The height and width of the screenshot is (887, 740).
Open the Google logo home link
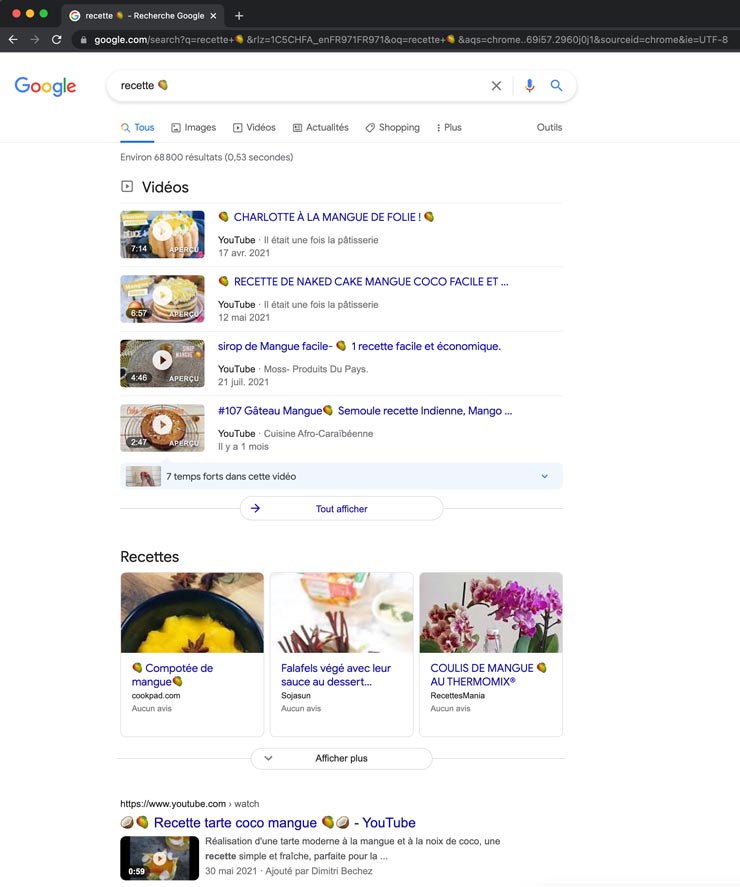[x=45, y=86]
